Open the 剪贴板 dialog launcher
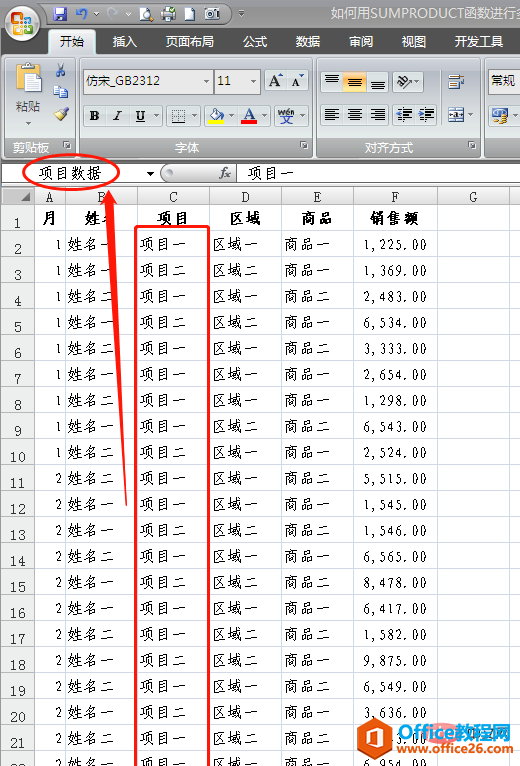 click(67, 145)
